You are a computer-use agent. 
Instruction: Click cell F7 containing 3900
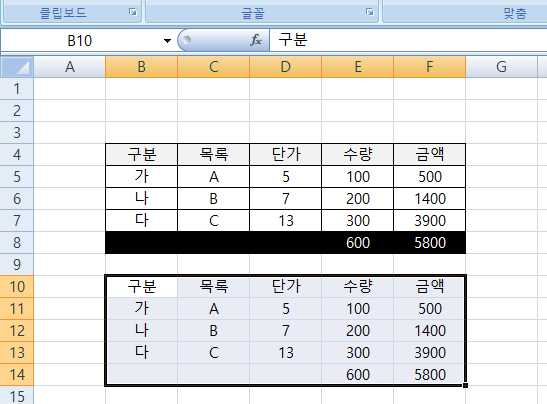tap(429, 220)
